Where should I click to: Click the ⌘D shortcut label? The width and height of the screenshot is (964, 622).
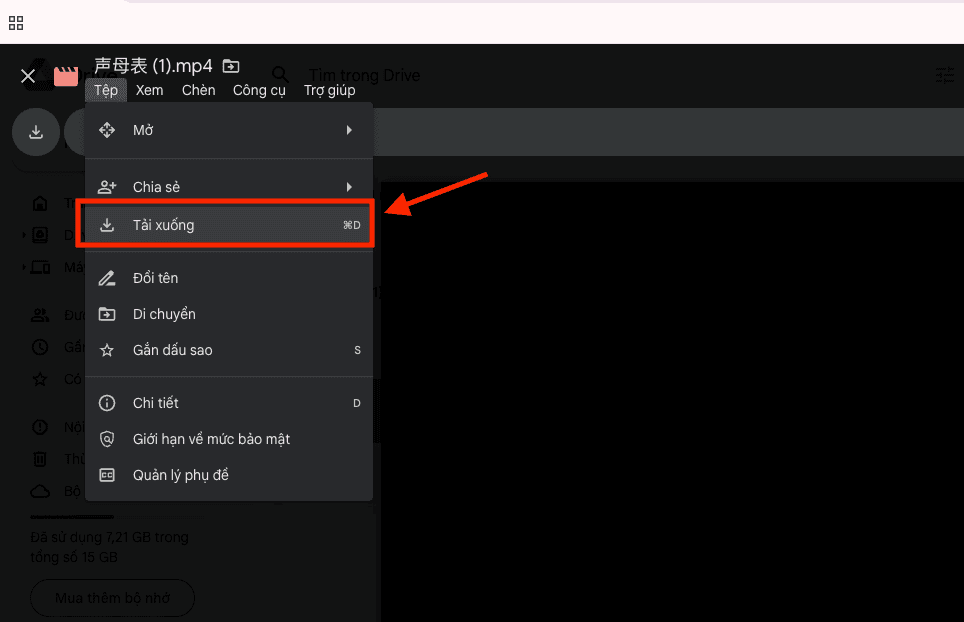tap(352, 225)
